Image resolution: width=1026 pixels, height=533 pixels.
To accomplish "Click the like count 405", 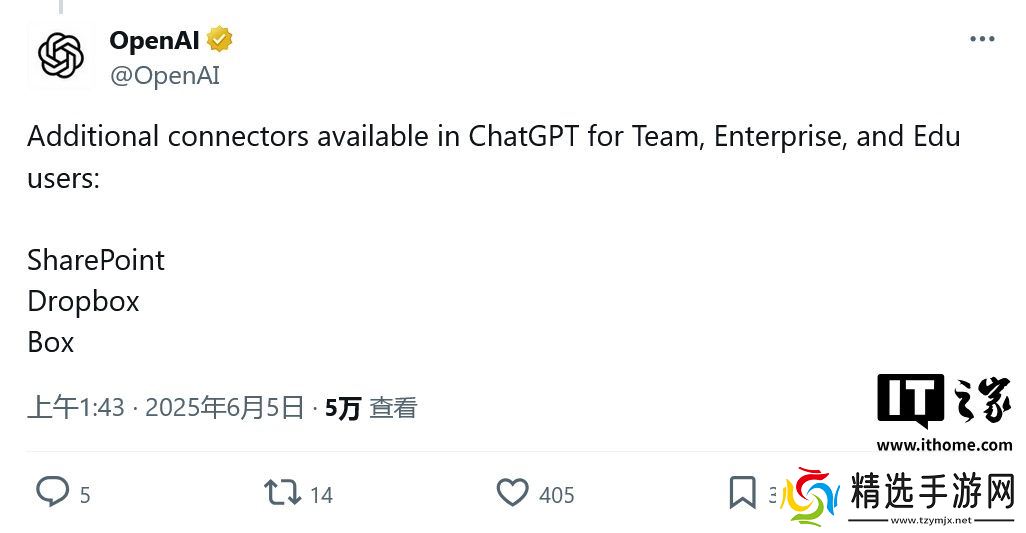I will (x=557, y=495).
